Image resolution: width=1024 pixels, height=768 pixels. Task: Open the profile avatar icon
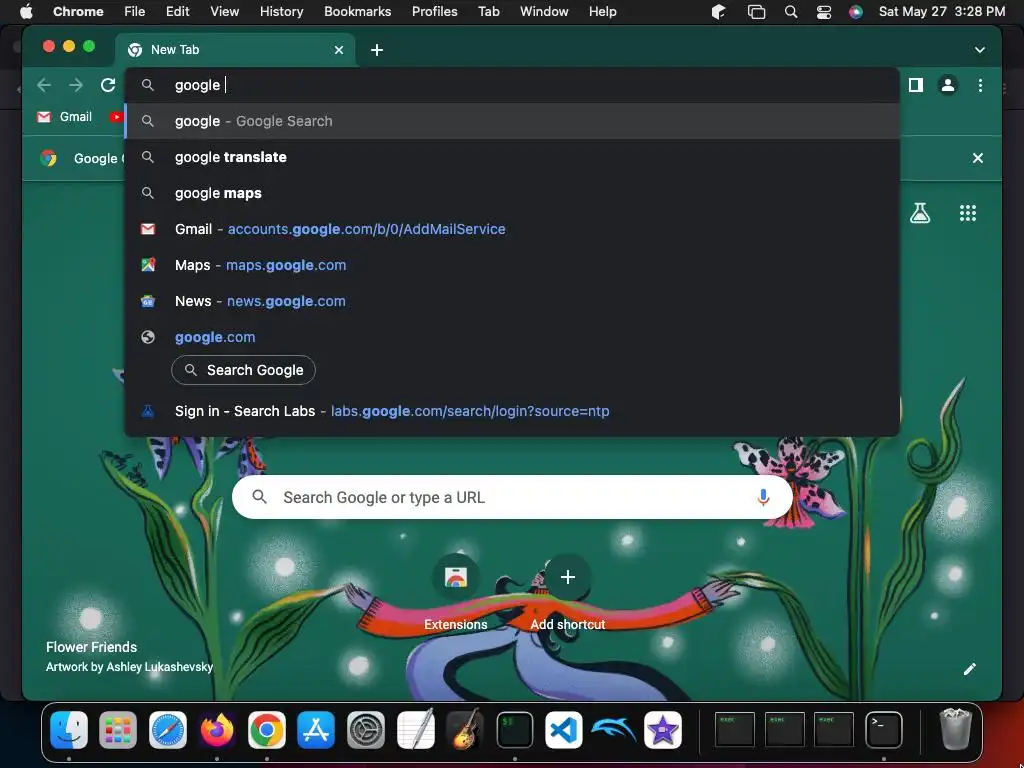[x=948, y=85]
